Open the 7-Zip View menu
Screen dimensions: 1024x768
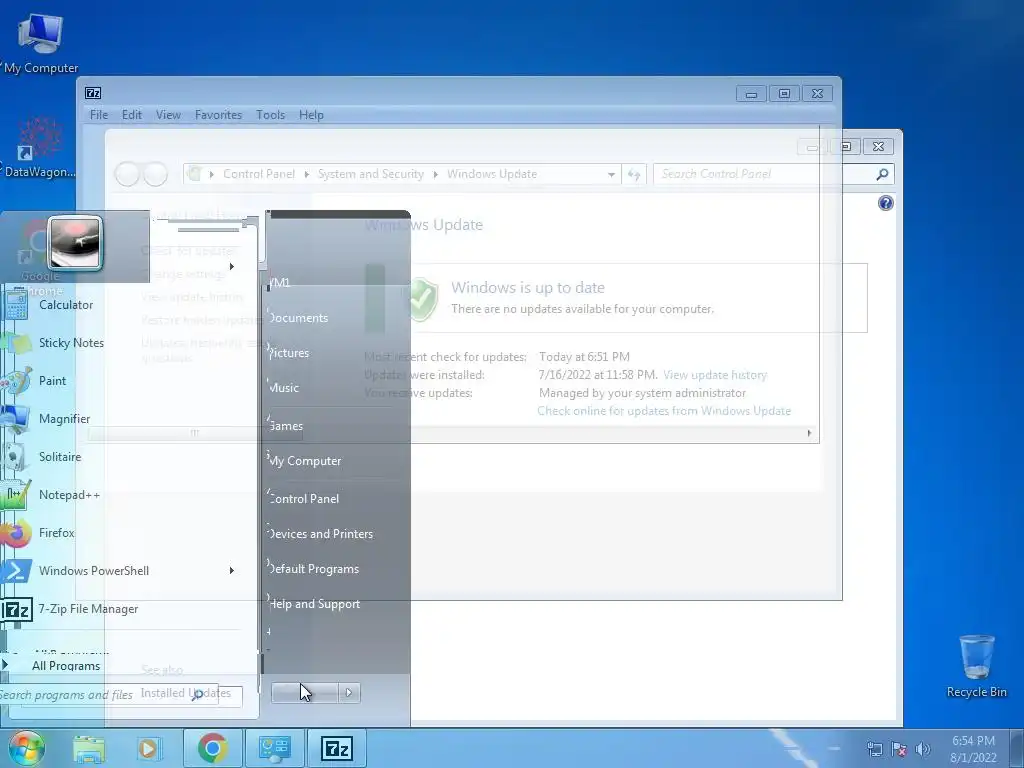coord(168,115)
